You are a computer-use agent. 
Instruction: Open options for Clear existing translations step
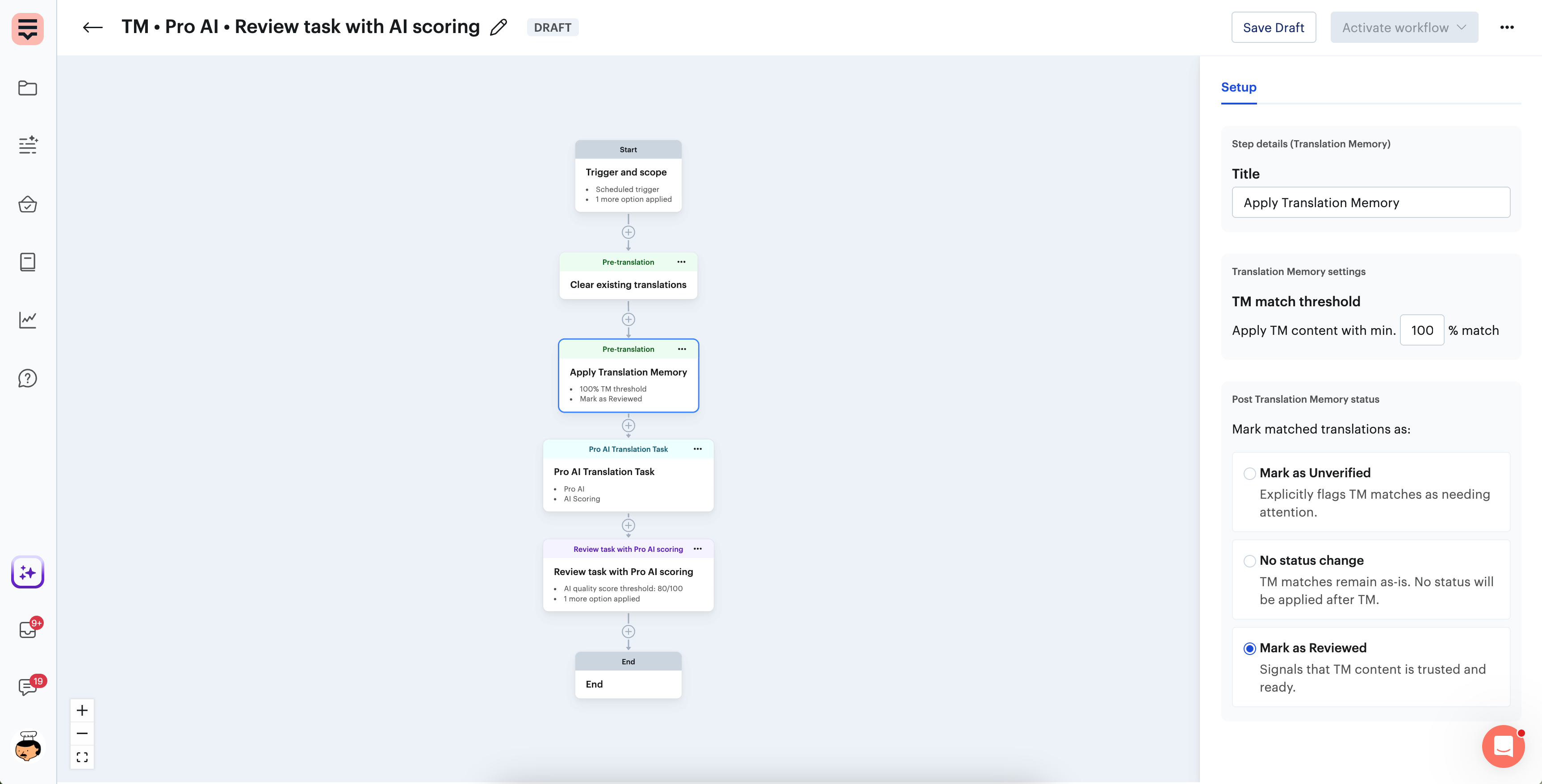[681, 262]
